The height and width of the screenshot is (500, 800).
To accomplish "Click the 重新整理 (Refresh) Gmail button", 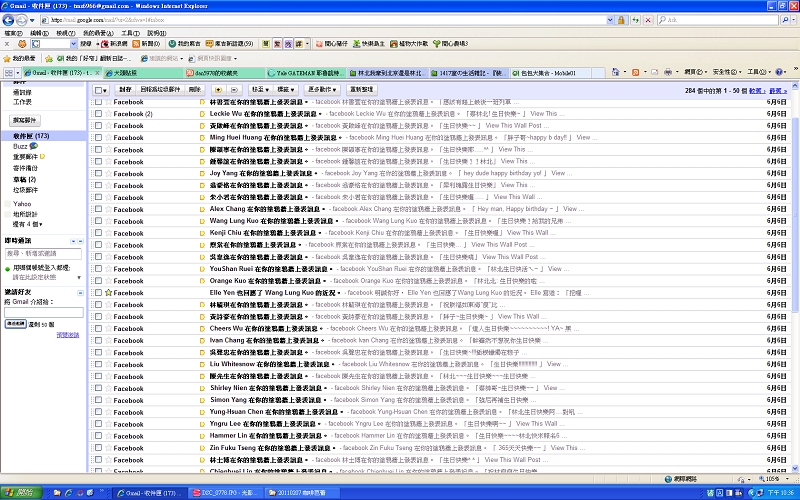I will coord(361,89).
